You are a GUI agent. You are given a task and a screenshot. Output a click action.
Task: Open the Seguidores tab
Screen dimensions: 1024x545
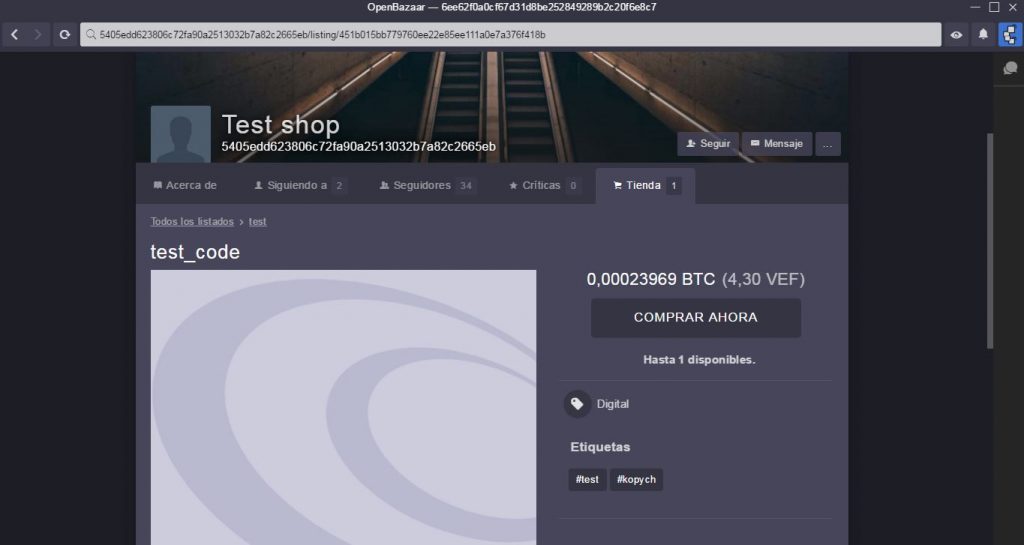(427, 185)
